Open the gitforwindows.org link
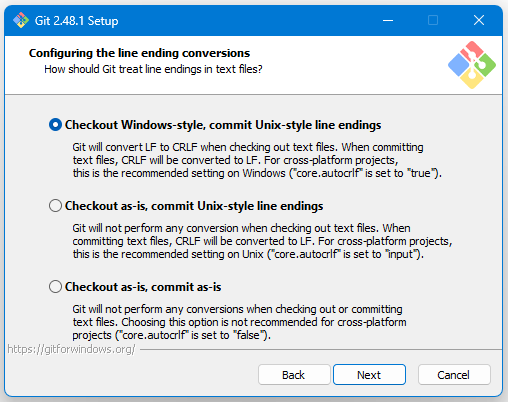This screenshot has height=402, width=508. pos(71,349)
